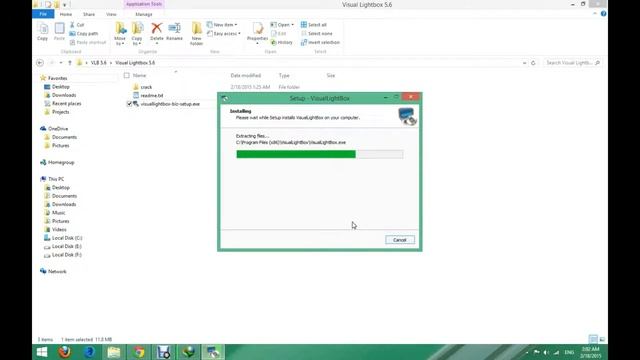Switch to the Home ribbon tab
Viewport: 640px width, 360px height.
[x=66, y=14]
